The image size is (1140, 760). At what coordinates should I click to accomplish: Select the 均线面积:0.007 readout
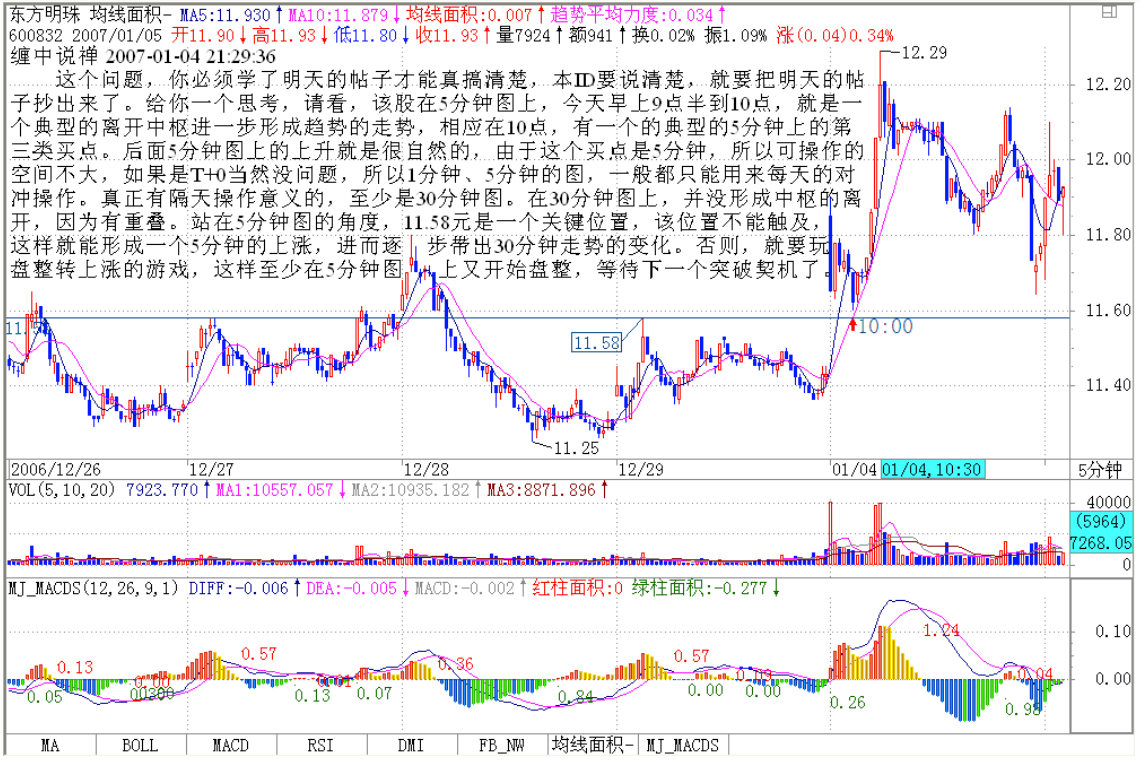[469, 15]
